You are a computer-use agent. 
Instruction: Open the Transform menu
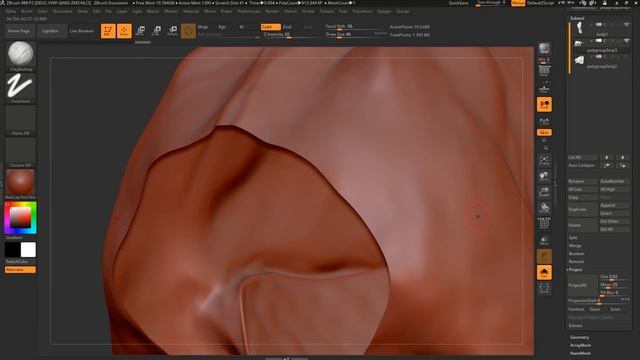click(x=362, y=11)
